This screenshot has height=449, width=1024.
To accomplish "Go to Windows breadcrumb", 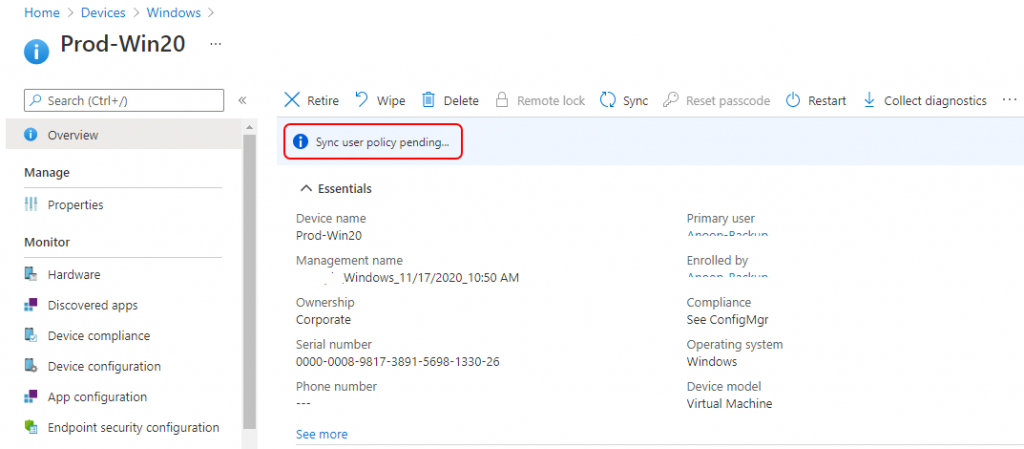I will [173, 12].
